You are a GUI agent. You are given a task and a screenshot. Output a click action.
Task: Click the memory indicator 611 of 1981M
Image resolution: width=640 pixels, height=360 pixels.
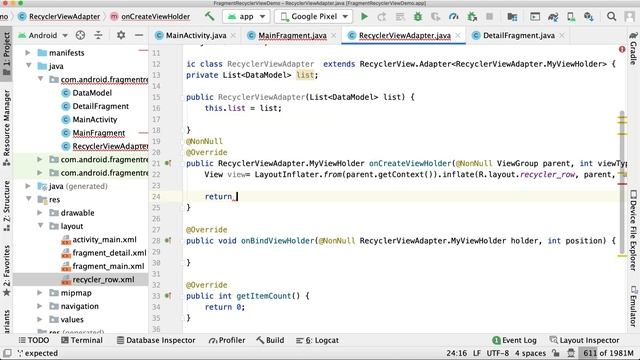[608, 353]
